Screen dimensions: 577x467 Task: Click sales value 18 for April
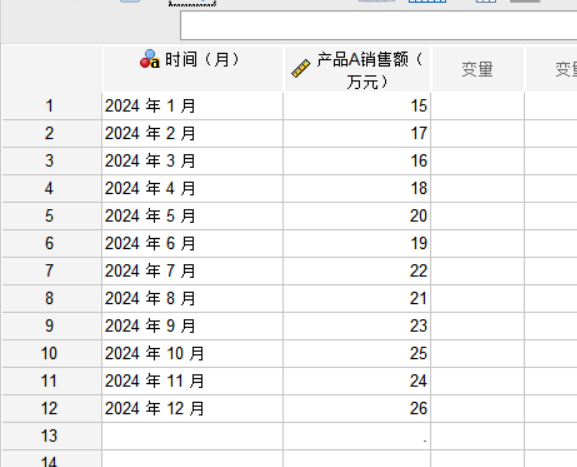pyautogui.click(x=357, y=188)
